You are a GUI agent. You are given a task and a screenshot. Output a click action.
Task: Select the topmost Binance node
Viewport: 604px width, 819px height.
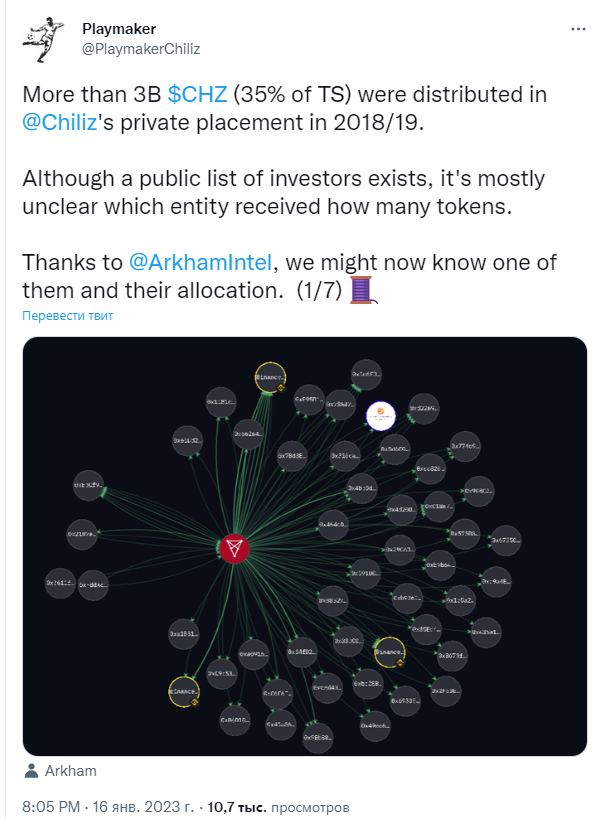270,377
